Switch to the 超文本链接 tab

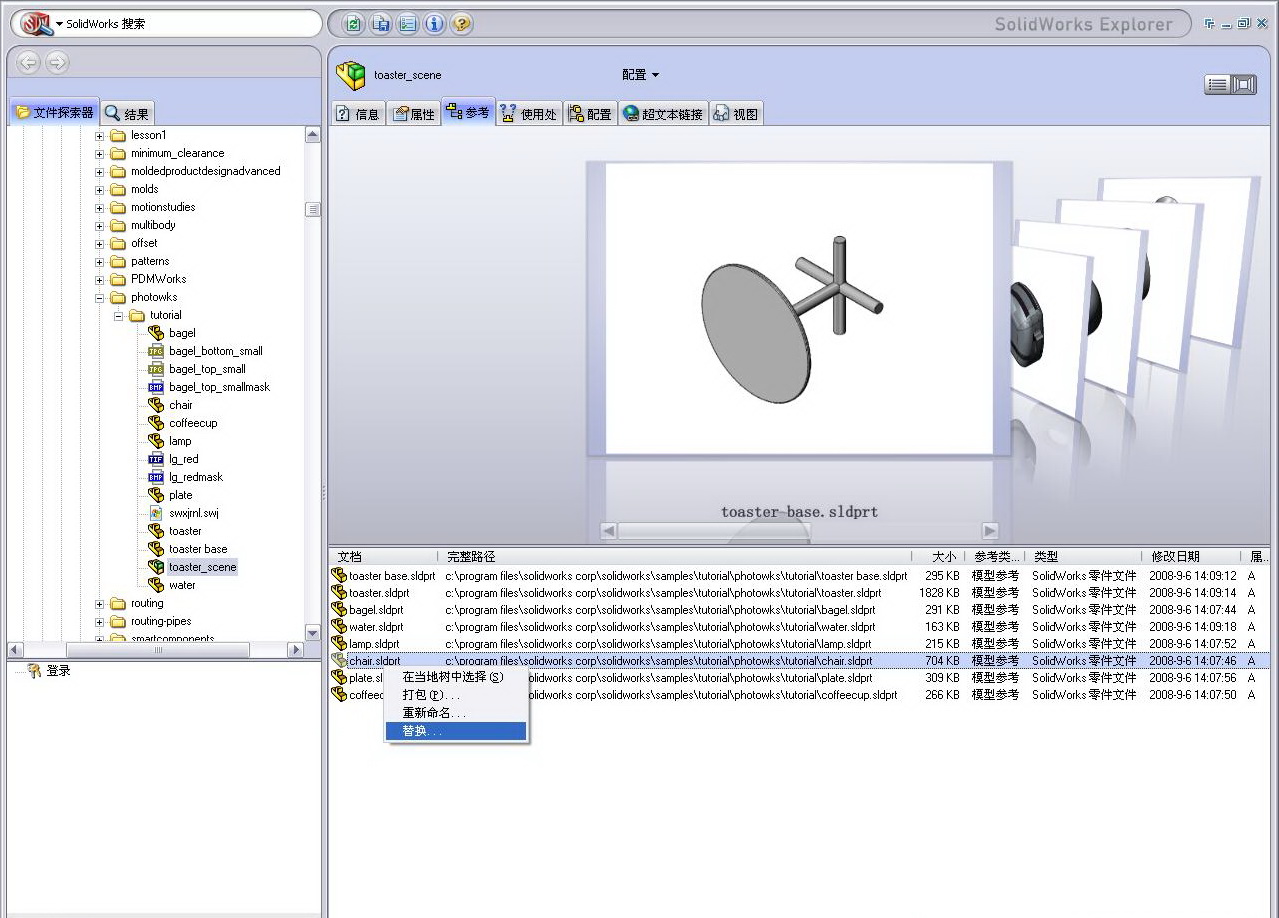(x=663, y=114)
